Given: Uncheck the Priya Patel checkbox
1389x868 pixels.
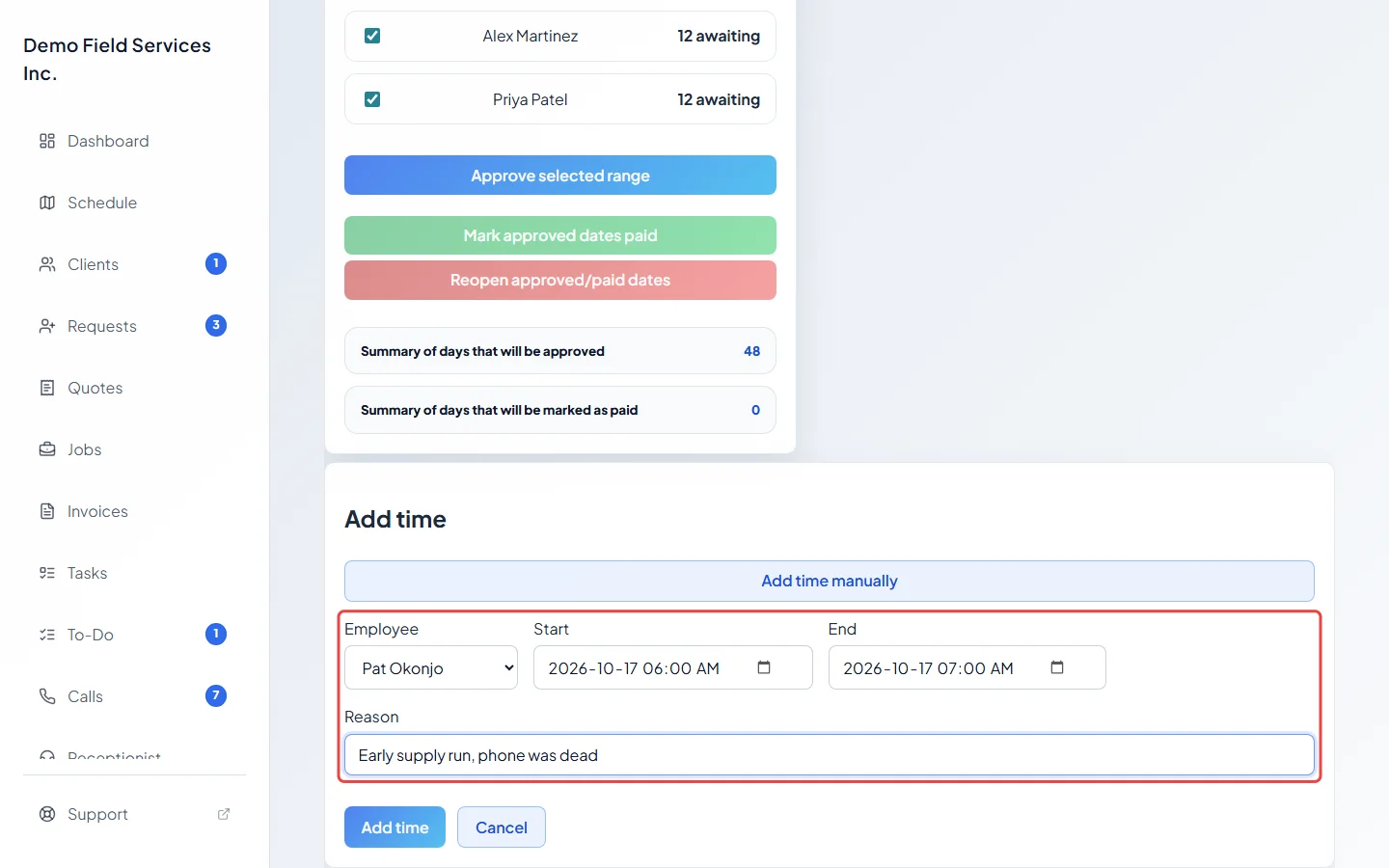Looking at the screenshot, I should point(372,99).
